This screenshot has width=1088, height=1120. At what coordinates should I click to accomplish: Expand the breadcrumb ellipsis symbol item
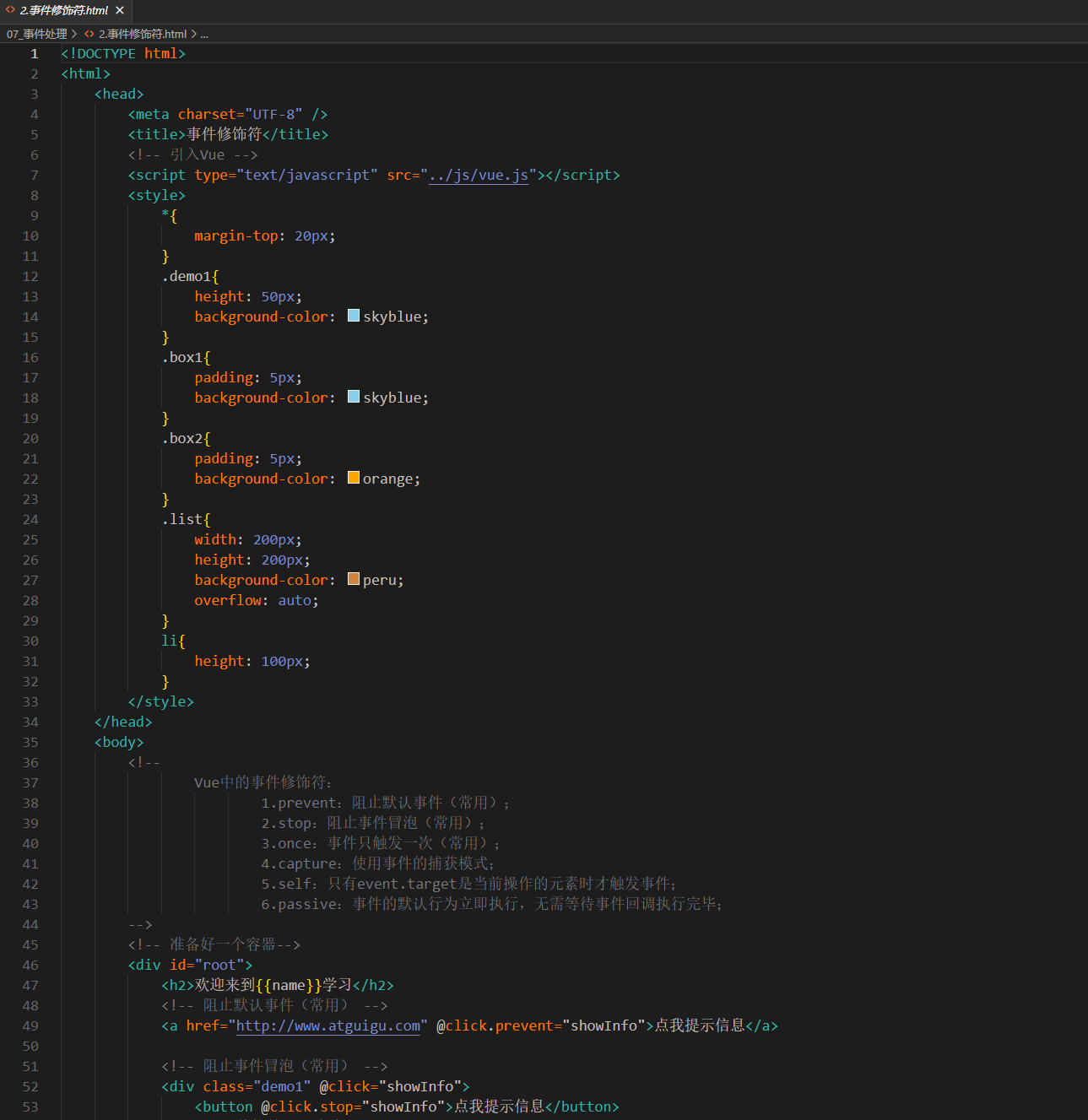click(204, 34)
